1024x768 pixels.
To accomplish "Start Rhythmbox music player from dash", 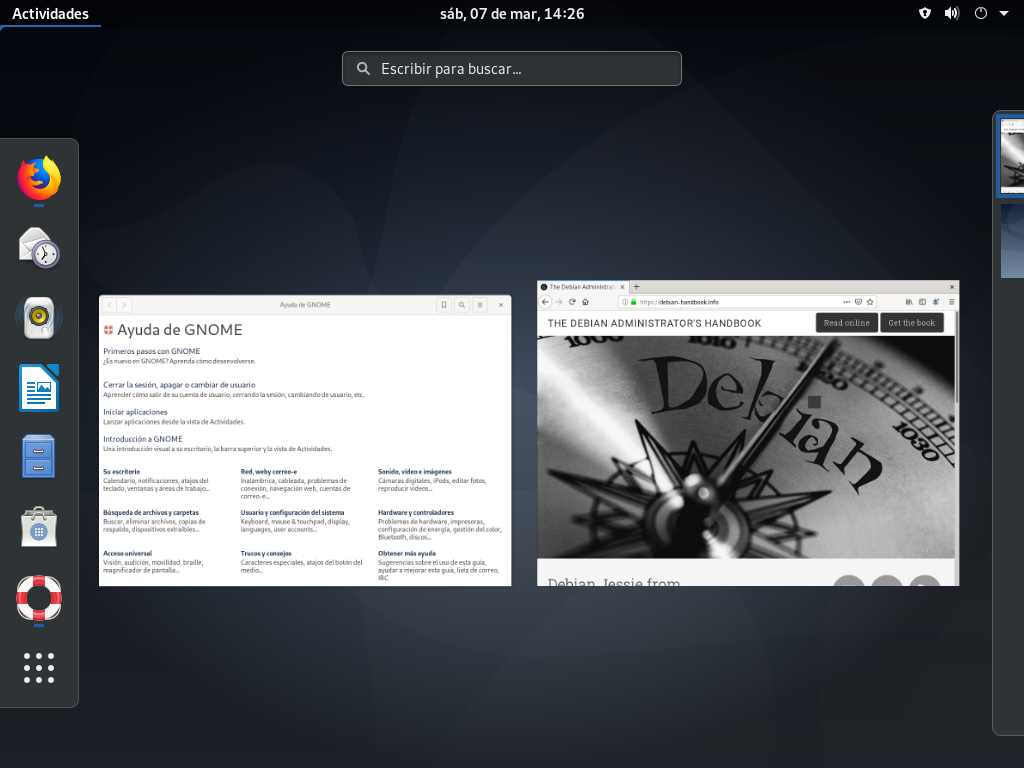I will (39, 318).
